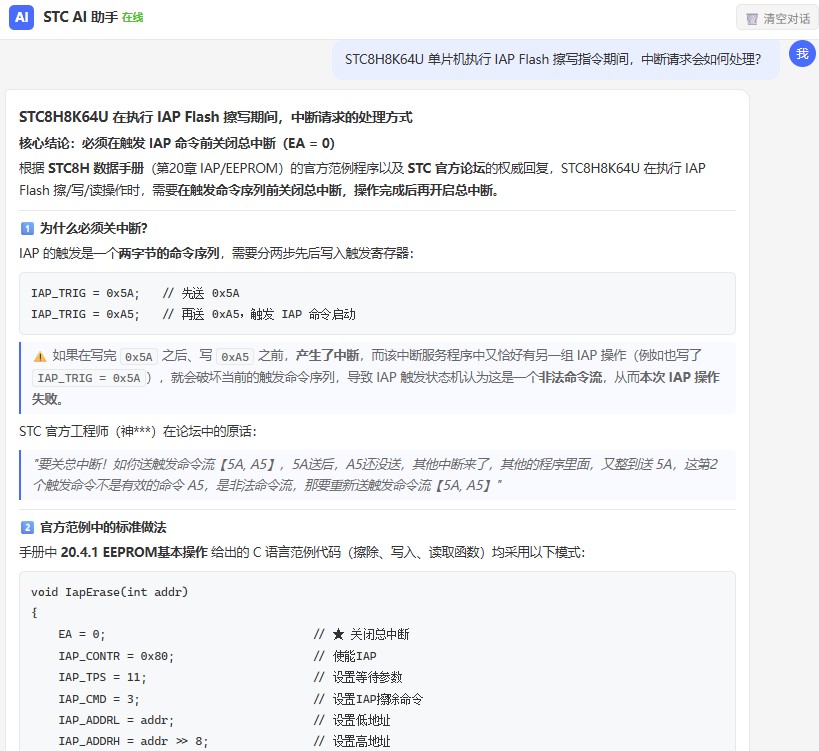Click void IapErase(int addr) code line
819x751 pixels.
click(109, 592)
